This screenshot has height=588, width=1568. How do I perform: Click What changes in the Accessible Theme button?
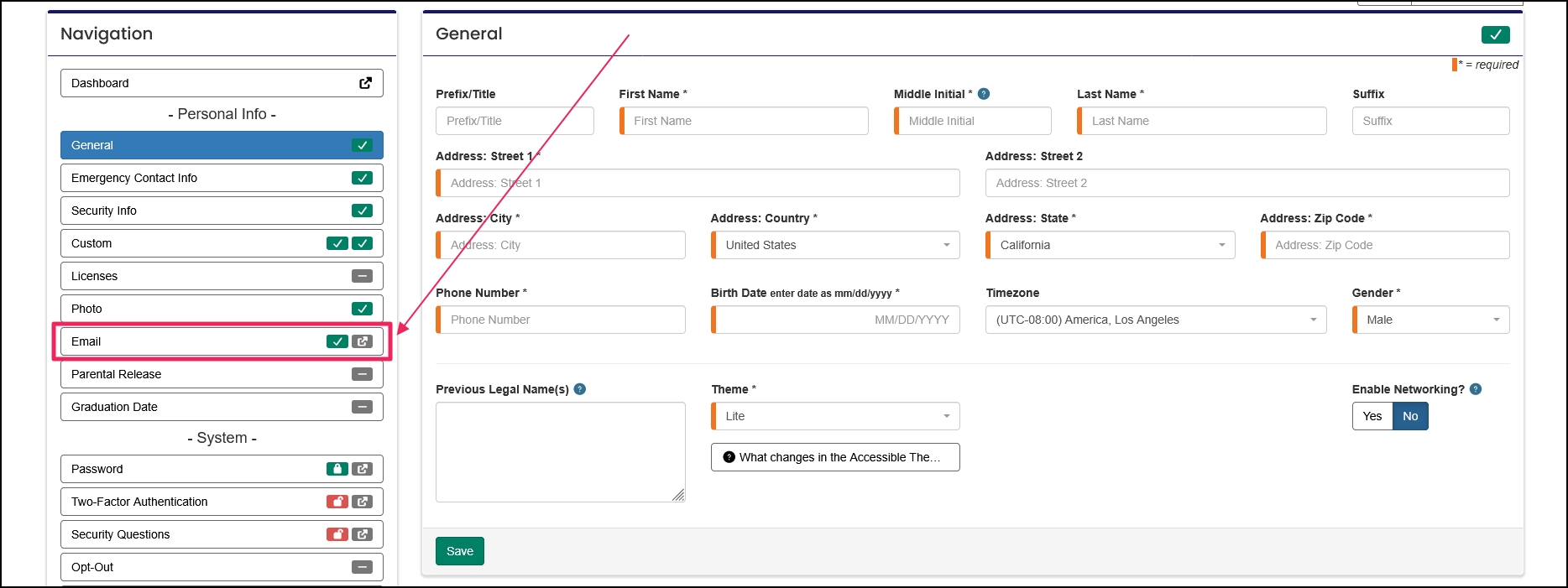835,457
